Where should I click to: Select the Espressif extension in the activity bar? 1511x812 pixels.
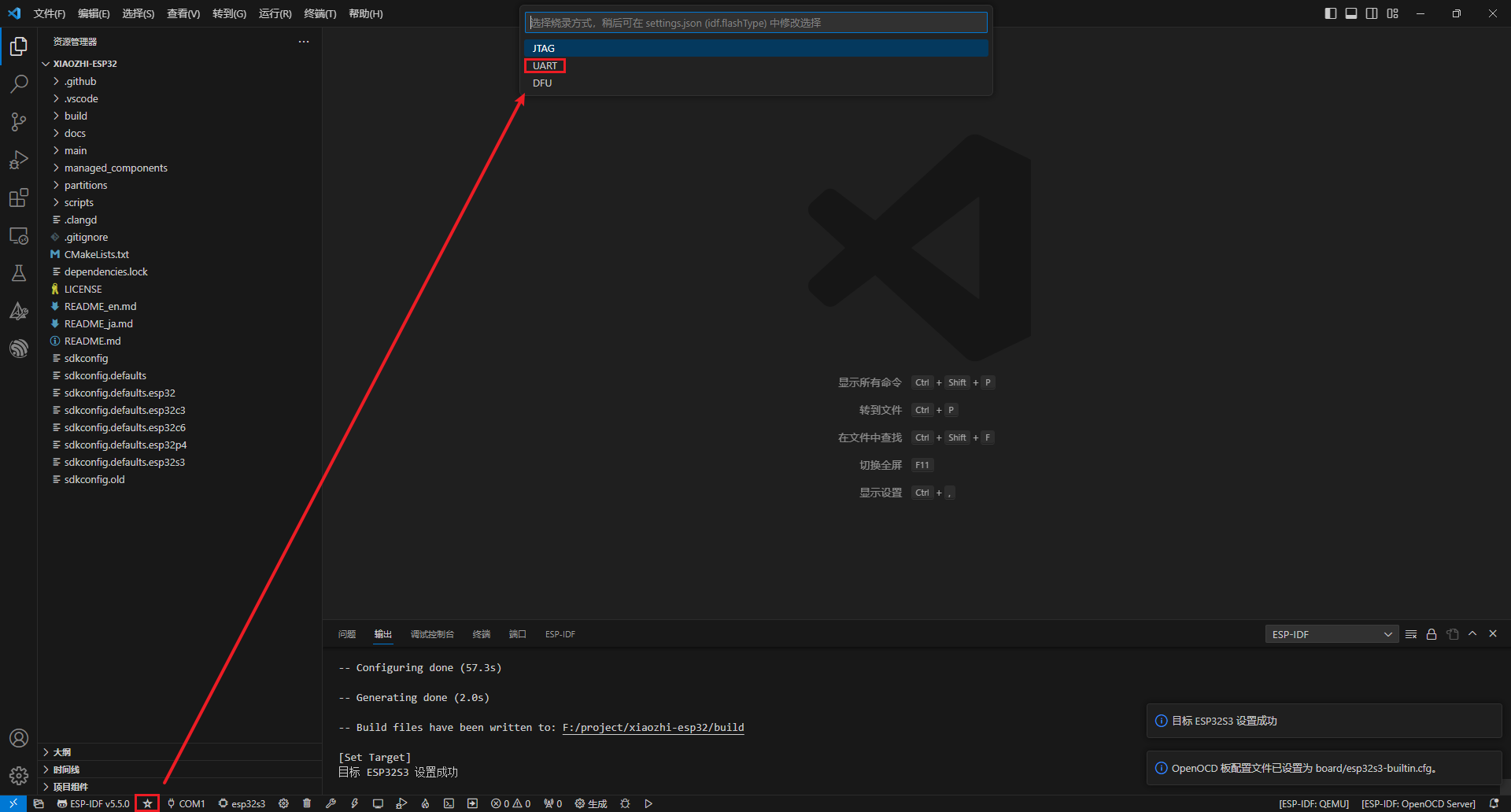point(19,349)
